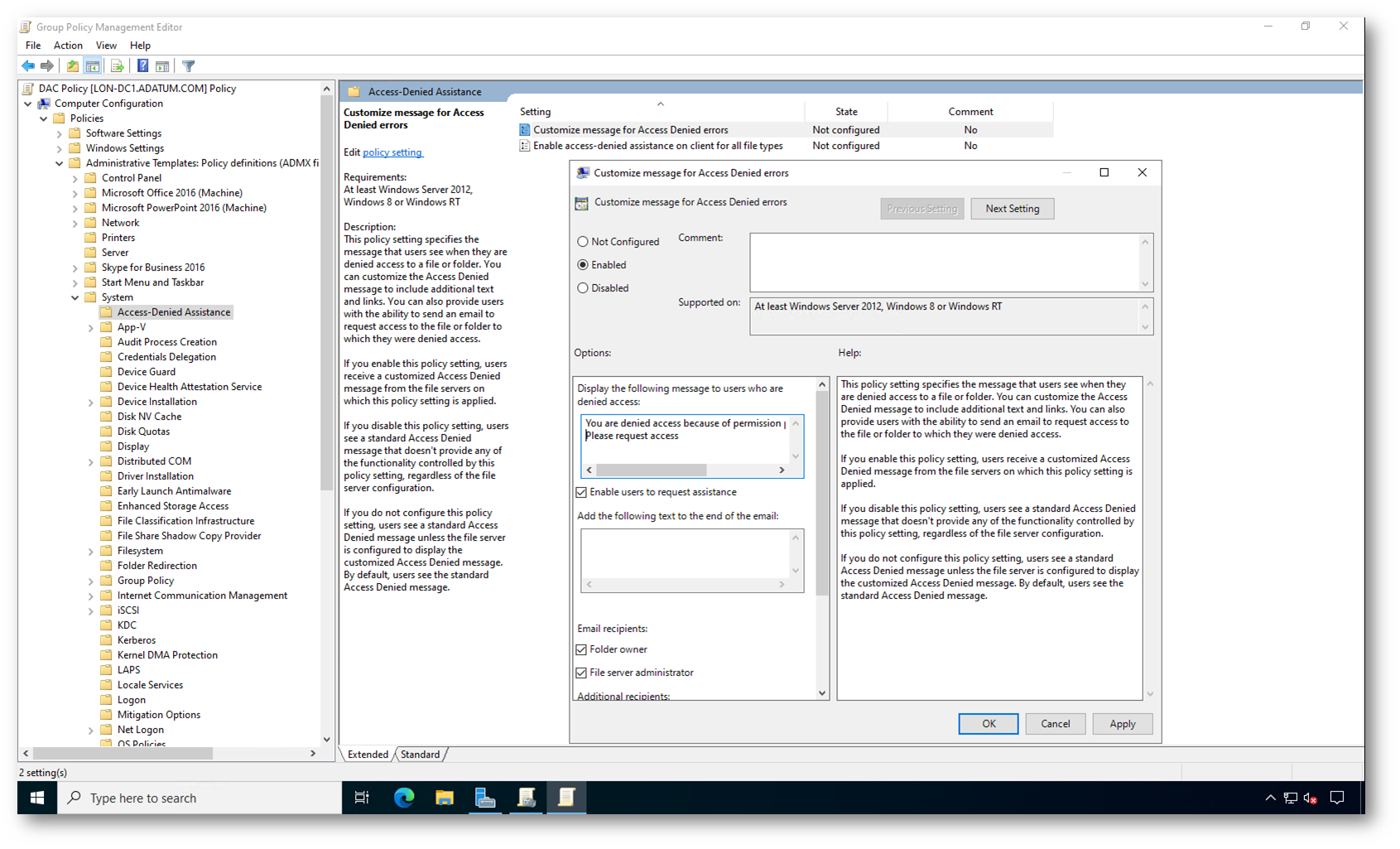Click the blue Back arrow in toolbar
Image resolution: width=1400 pixels, height=849 pixels.
28,66
